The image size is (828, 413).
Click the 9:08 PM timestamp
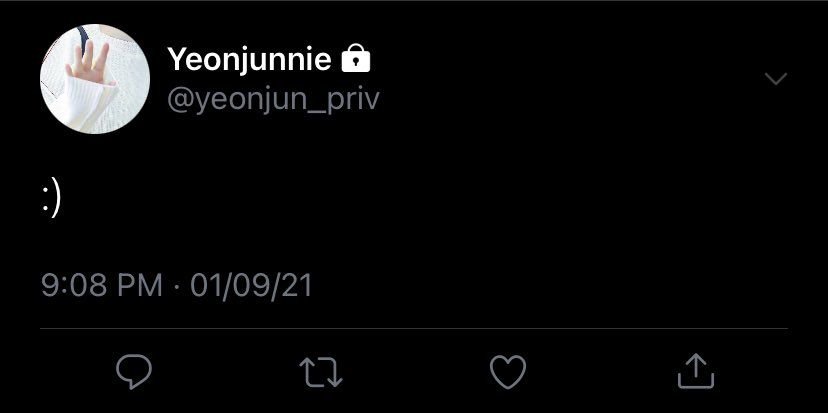point(101,286)
